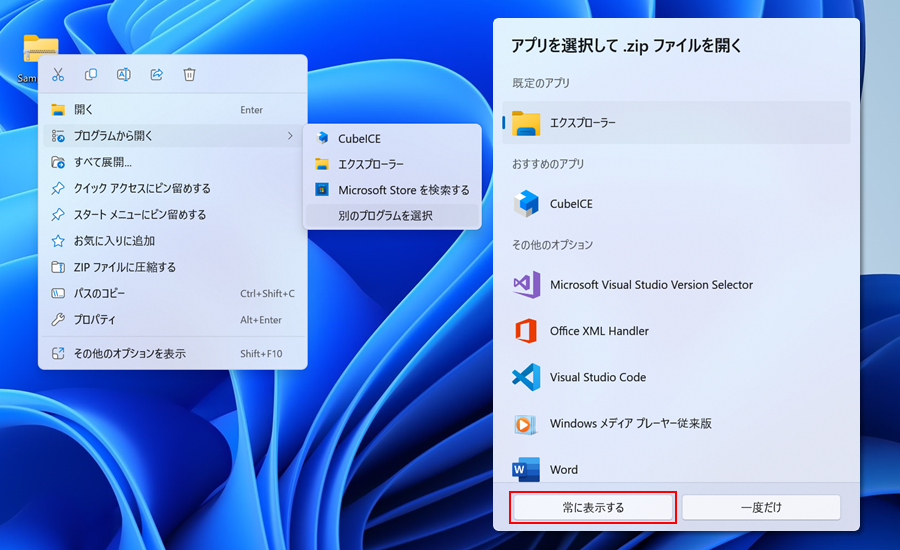Choose 開く in the context menu

point(173,110)
